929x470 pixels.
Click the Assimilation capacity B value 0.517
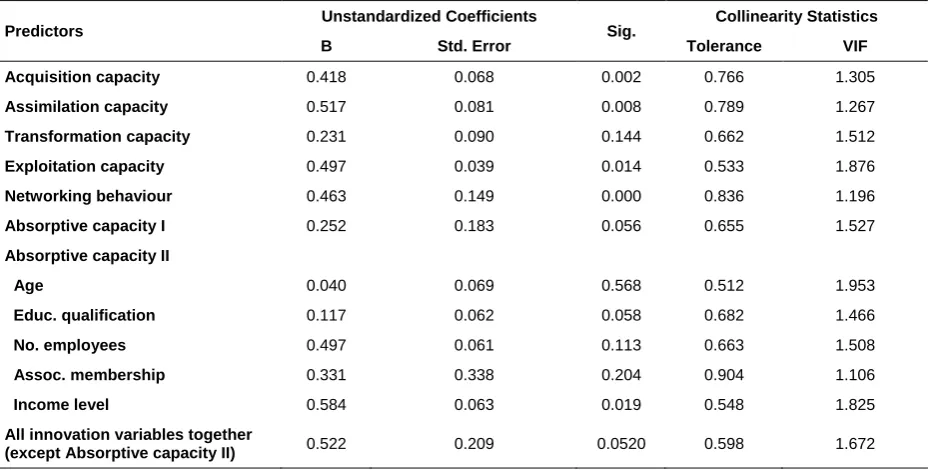pos(326,107)
